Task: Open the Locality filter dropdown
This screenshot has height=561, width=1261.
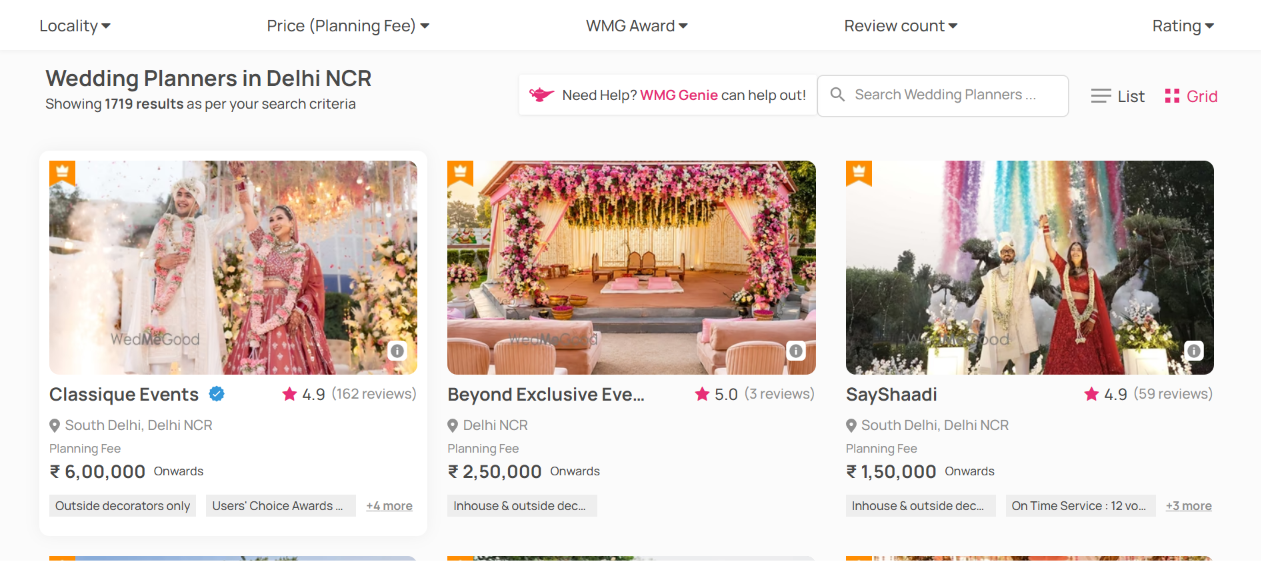Action: [75, 26]
